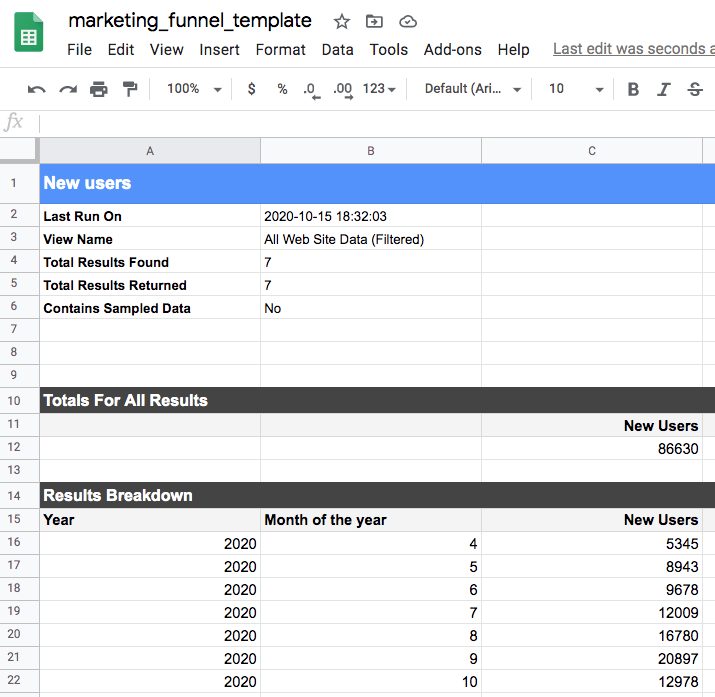Viewport: 715px width, 697px height.
Task: Click the Redo arrow icon
Action: (68, 89)
